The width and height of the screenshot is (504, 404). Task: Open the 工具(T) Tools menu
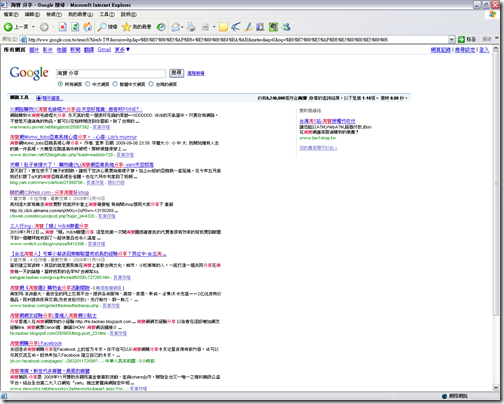[x=107, y=14]
